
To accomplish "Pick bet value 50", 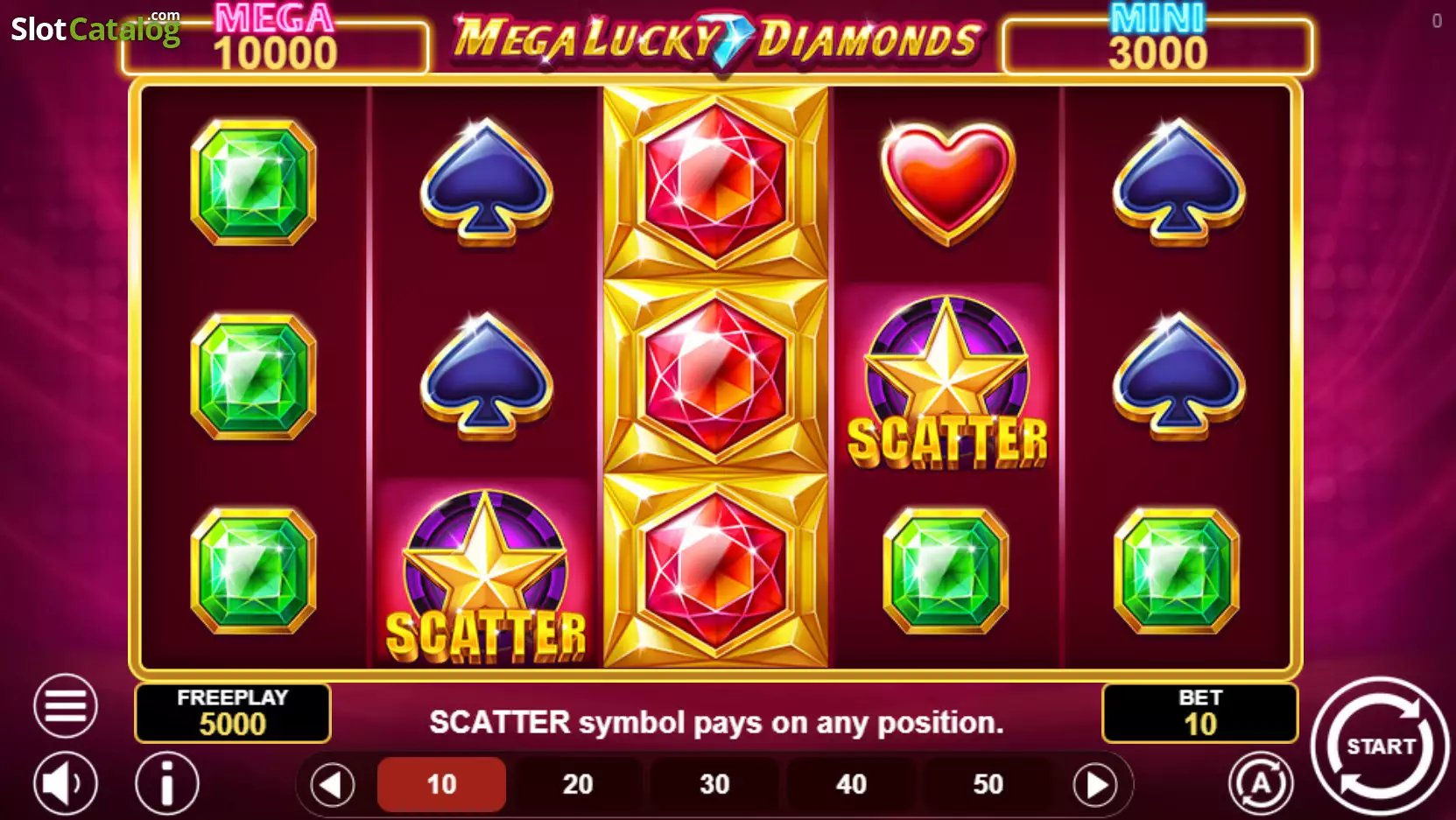I will [988, 784].
